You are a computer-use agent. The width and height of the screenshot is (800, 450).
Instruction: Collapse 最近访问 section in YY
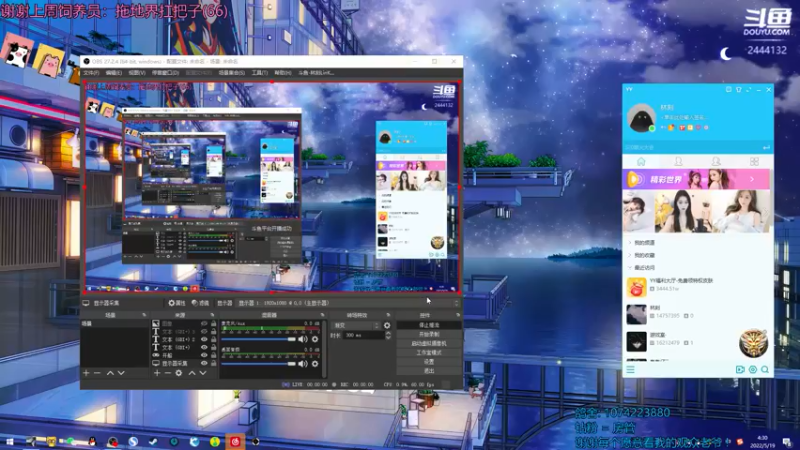coord(644,267)
